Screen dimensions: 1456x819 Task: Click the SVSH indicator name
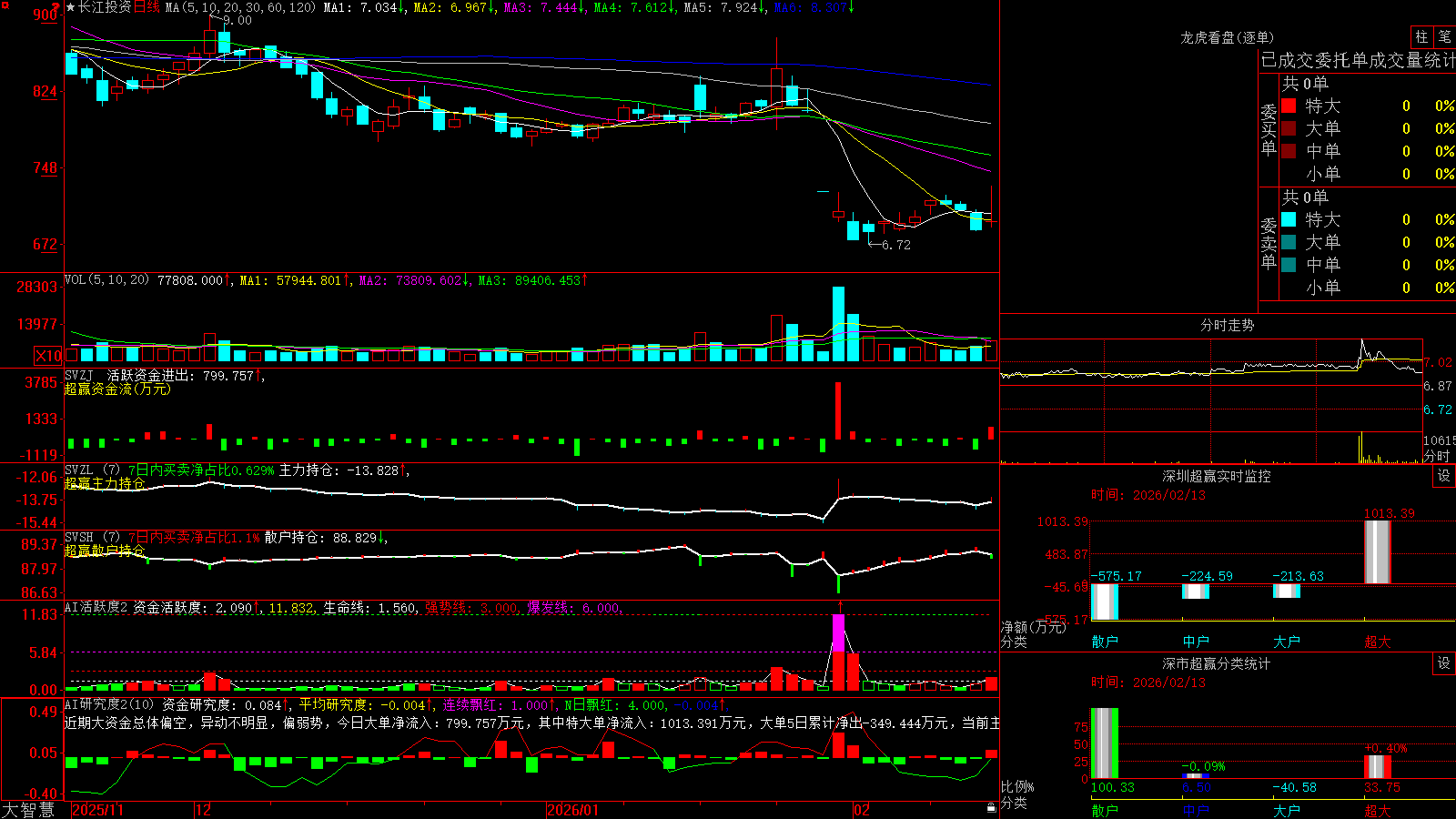(x=79, y=537)
